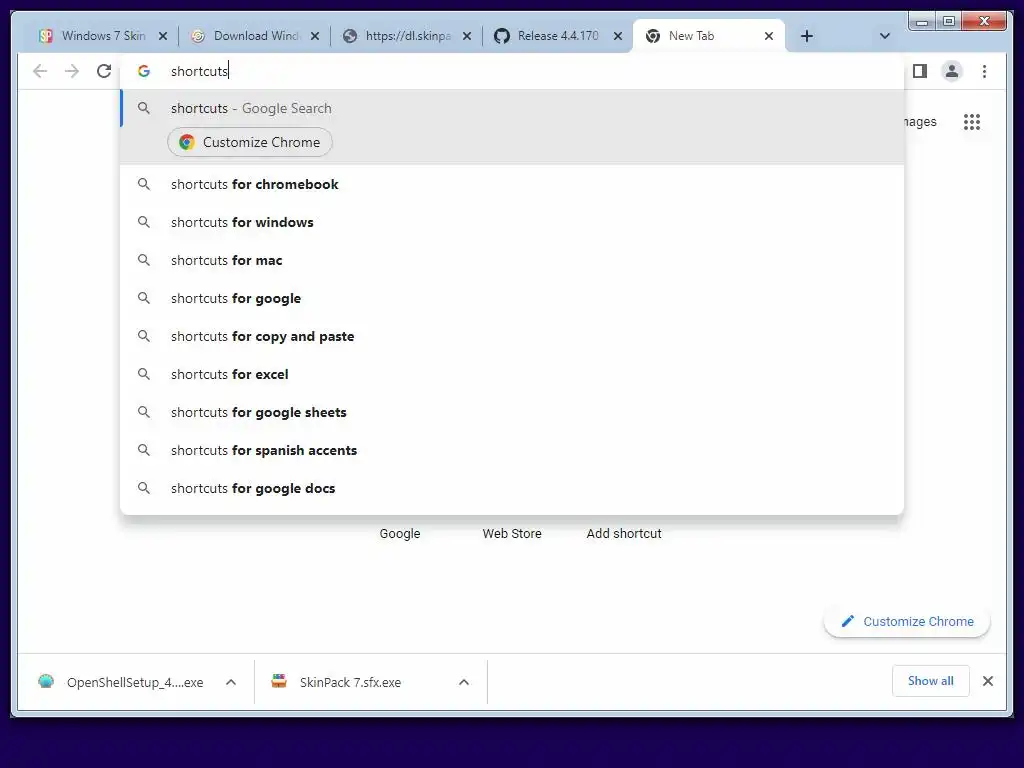Open the SkinPack 7.sfx.exe download
This screenshot has width=1024, height=768.
pyautogui.click(x=351, y=682)
